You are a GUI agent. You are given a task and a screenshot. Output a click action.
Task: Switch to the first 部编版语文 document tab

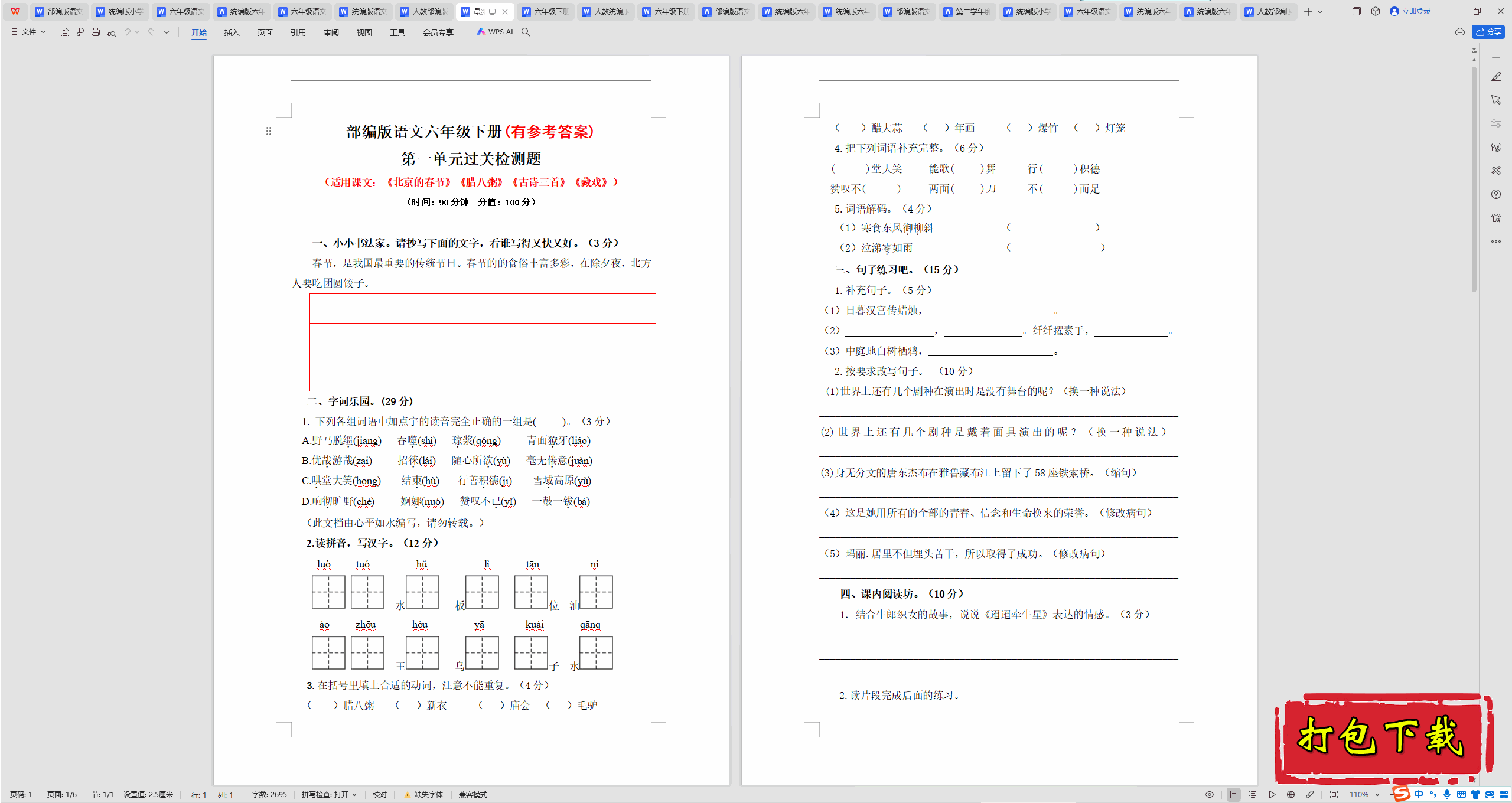point(58,11)
